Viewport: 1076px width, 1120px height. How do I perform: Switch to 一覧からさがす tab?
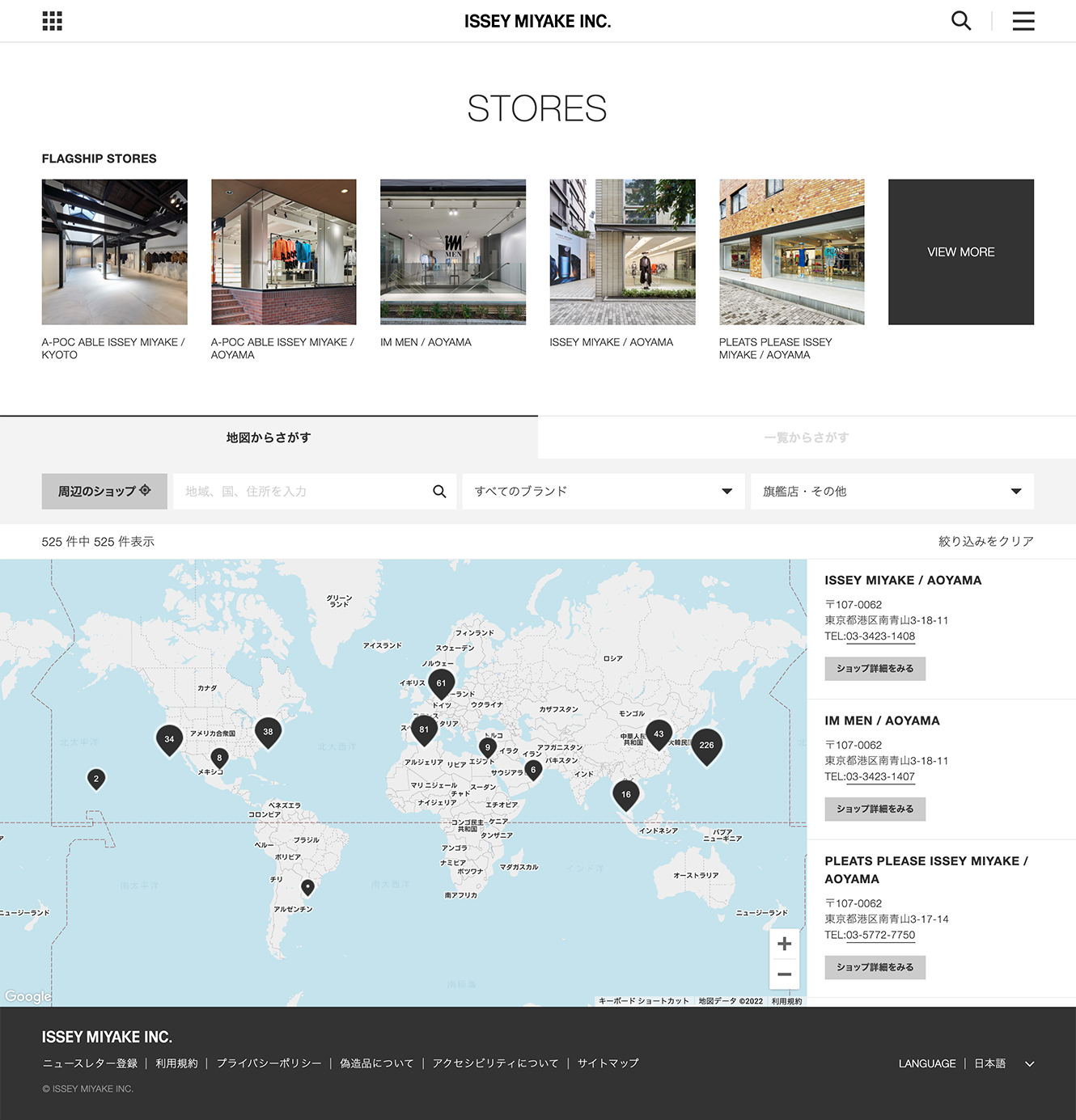806,437
